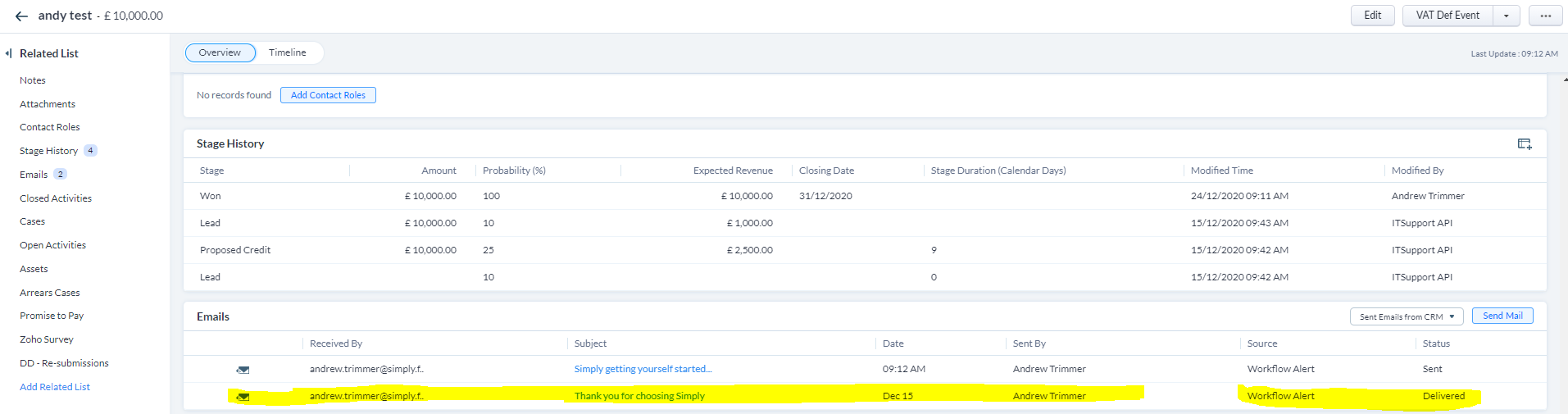1568x414 pixels.
Task: Open the Stage History column settings icon
Action: pyautogui.click(x=1524, y=144)
